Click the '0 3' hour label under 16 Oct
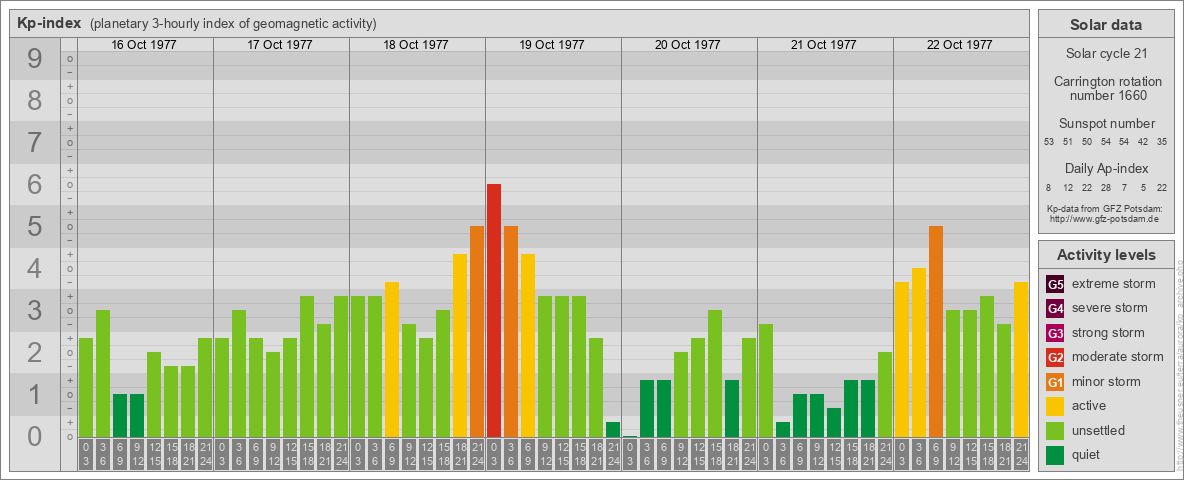Image resolution: width=1184 pixels, height=480 pixels. point(86,455)
